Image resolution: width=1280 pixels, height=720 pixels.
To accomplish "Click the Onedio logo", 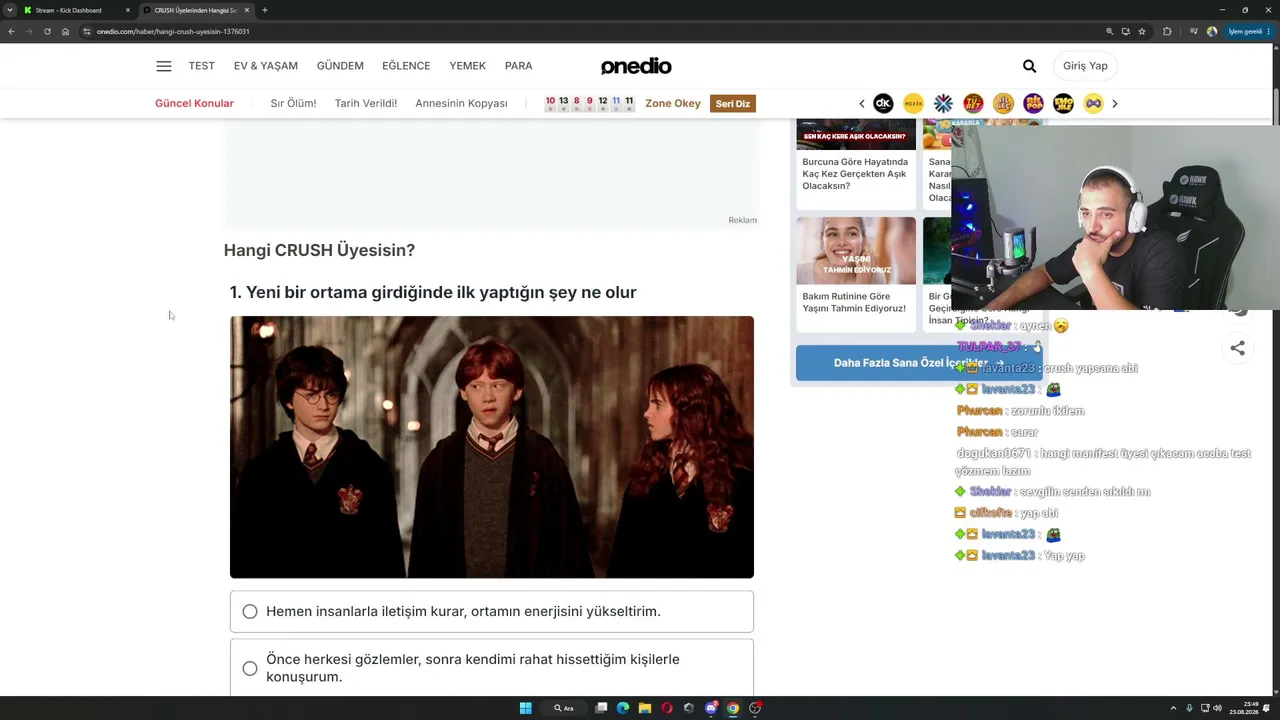I will (636, 66).
